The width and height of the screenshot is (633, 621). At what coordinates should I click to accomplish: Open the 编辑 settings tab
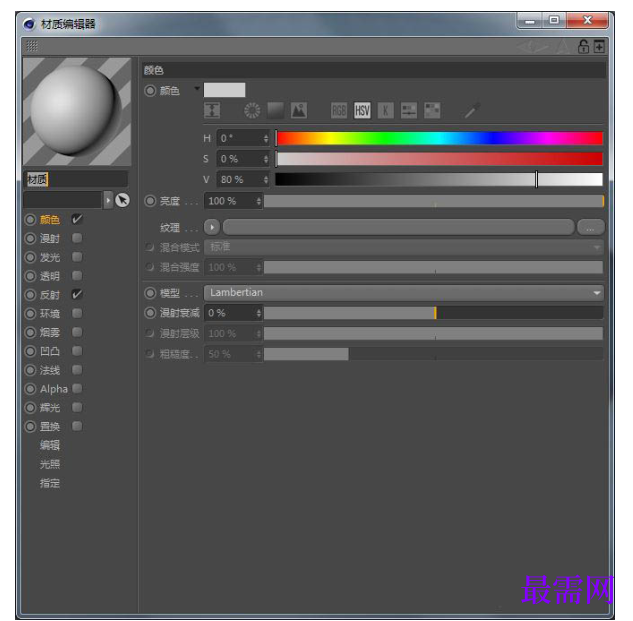(x=50, y=445)
